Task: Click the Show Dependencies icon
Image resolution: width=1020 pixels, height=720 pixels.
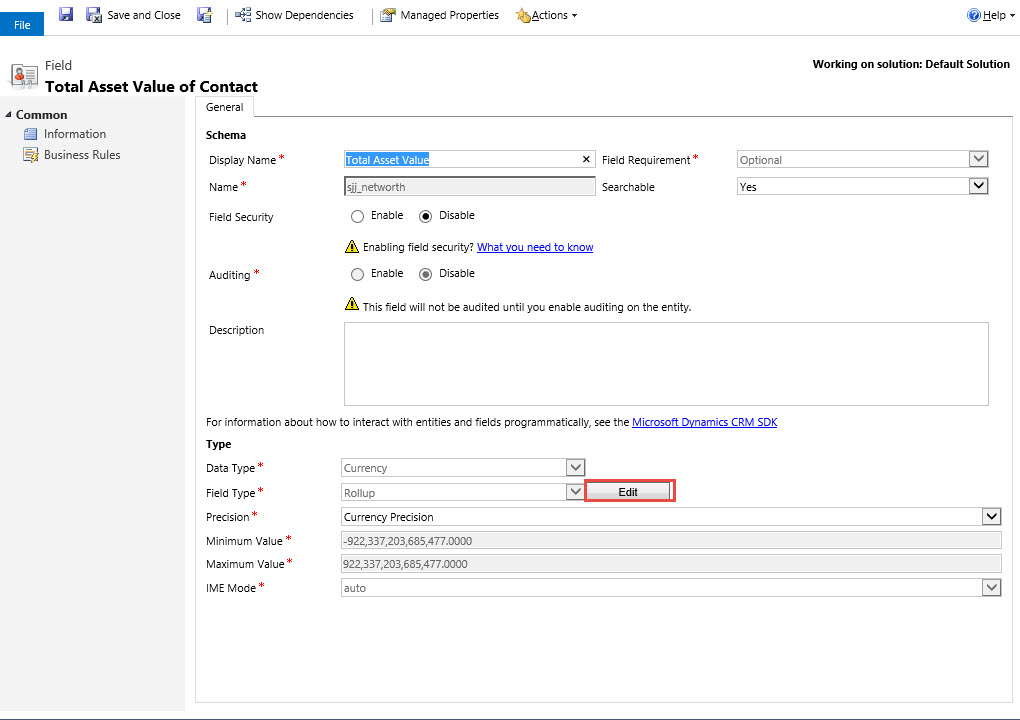Action: point(242,15)
